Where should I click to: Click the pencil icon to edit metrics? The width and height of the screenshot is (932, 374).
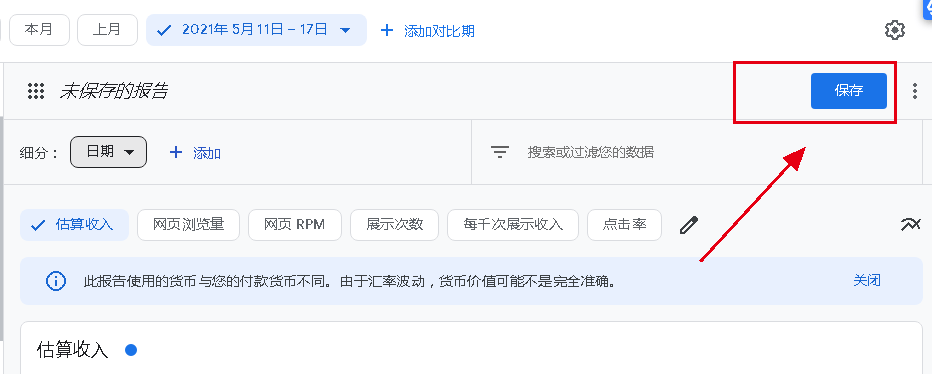pos(689,225)
